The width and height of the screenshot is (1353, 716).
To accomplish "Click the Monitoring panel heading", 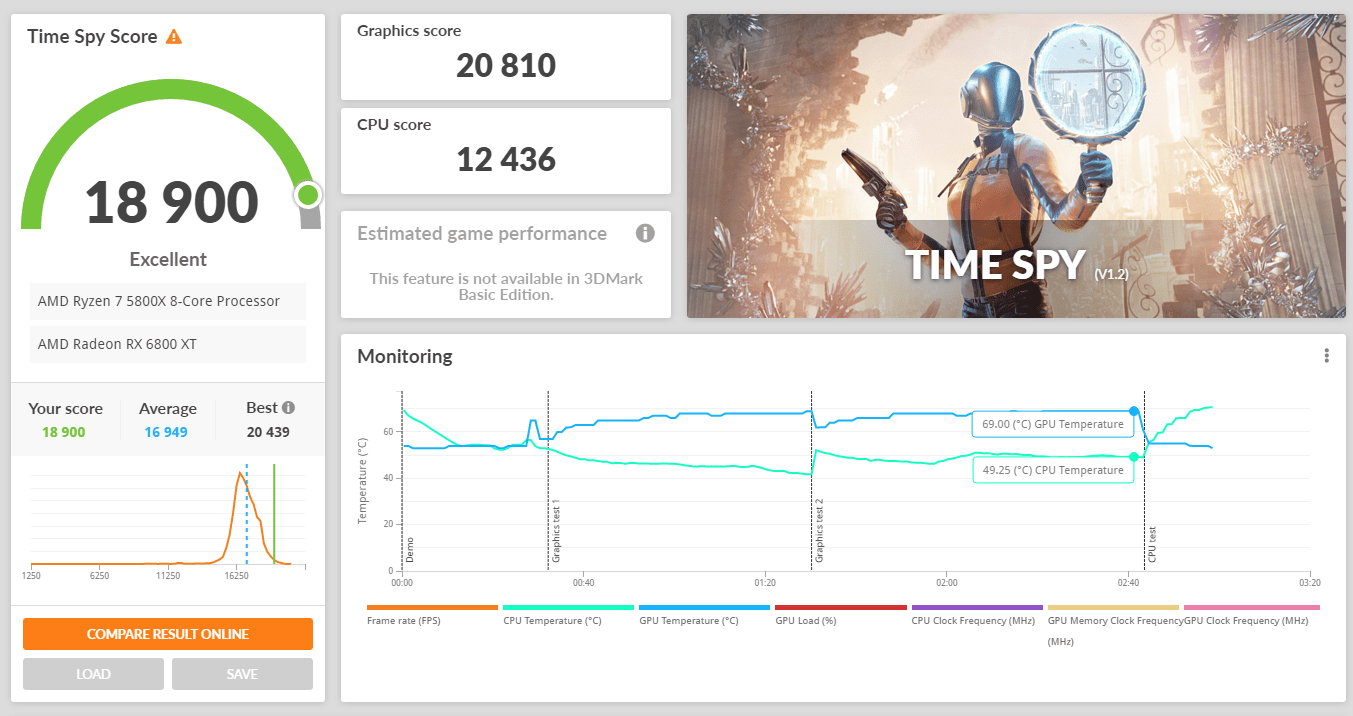I will [x=405, y=356].
